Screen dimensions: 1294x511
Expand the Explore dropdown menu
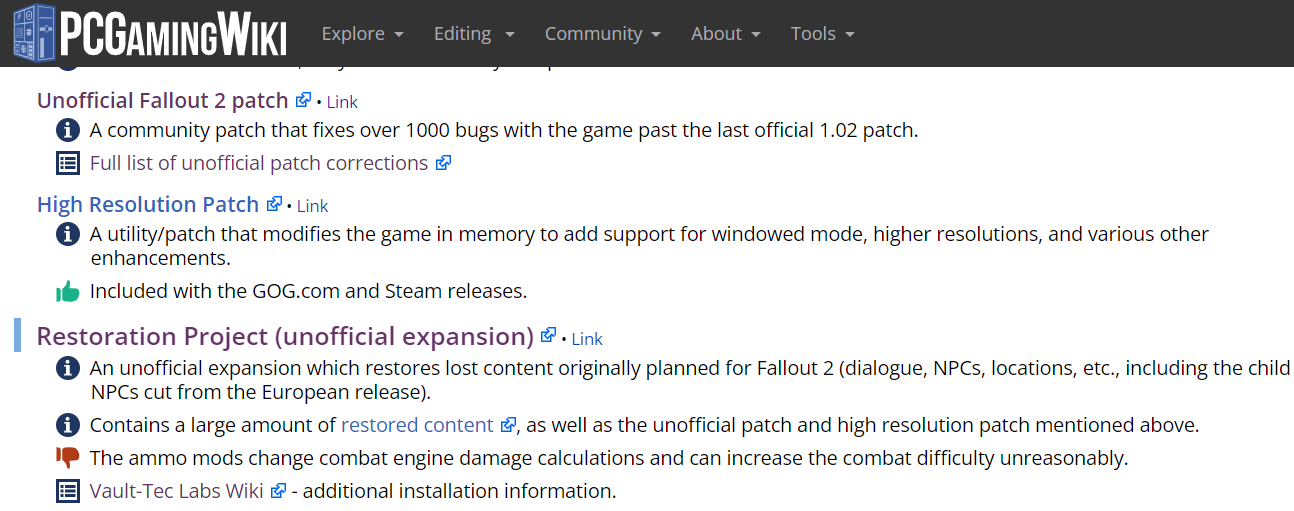pos(362,33)
